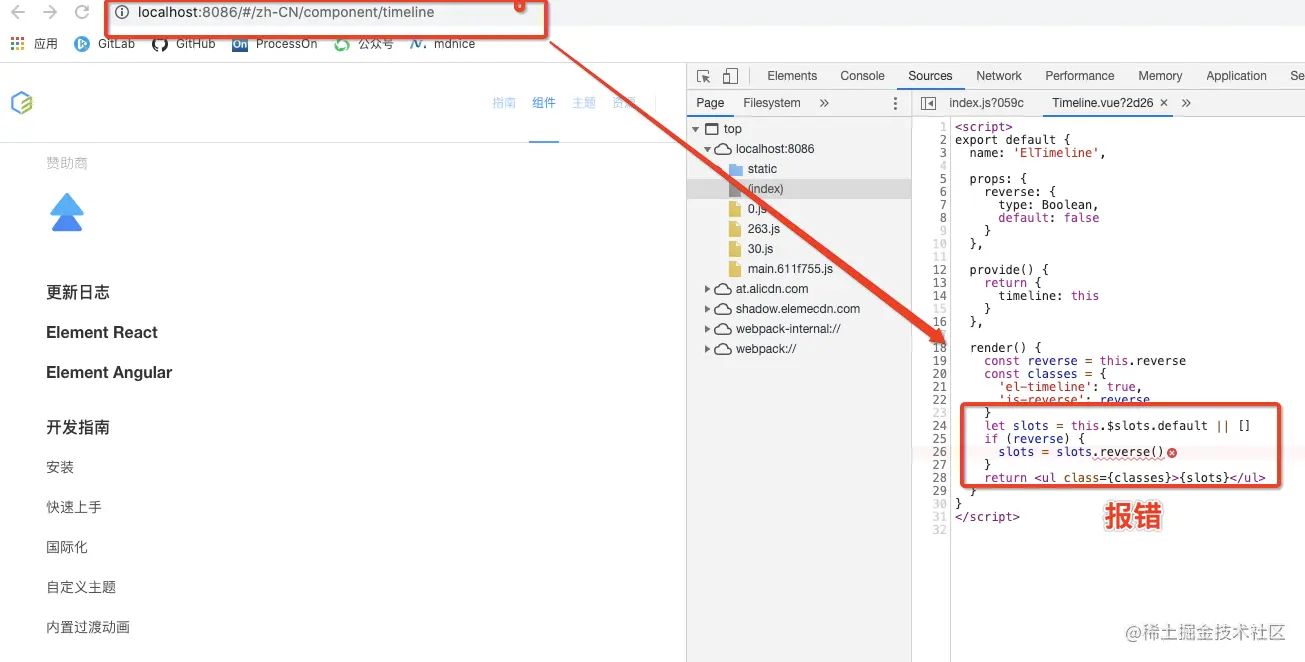Viewport: 1305px width, 662px height.
Task: Open the mdnice bookmark
Action: click(x=443, y=44)
